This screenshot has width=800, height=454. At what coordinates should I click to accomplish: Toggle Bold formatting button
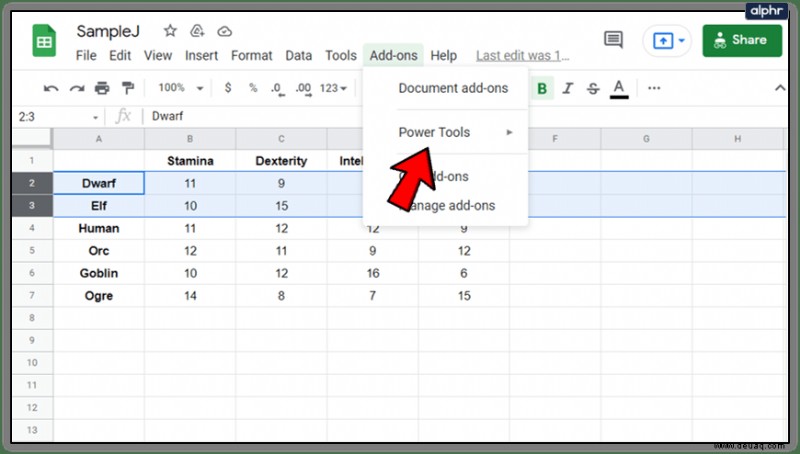[x=542, y=89]
